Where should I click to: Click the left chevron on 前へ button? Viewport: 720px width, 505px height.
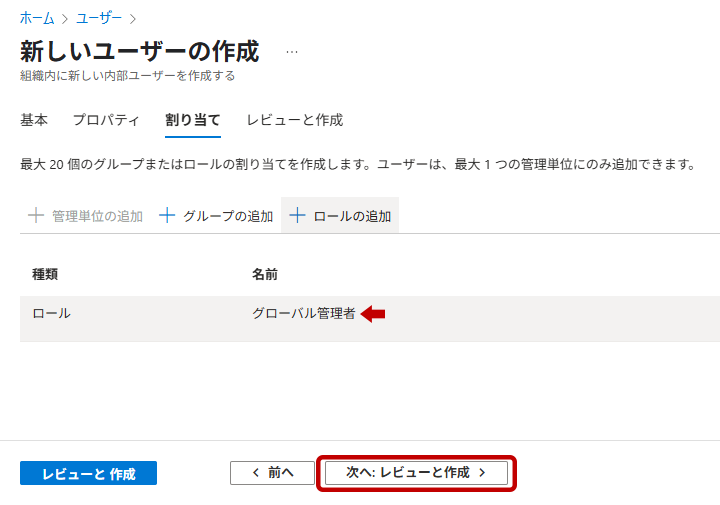[255, 473]
